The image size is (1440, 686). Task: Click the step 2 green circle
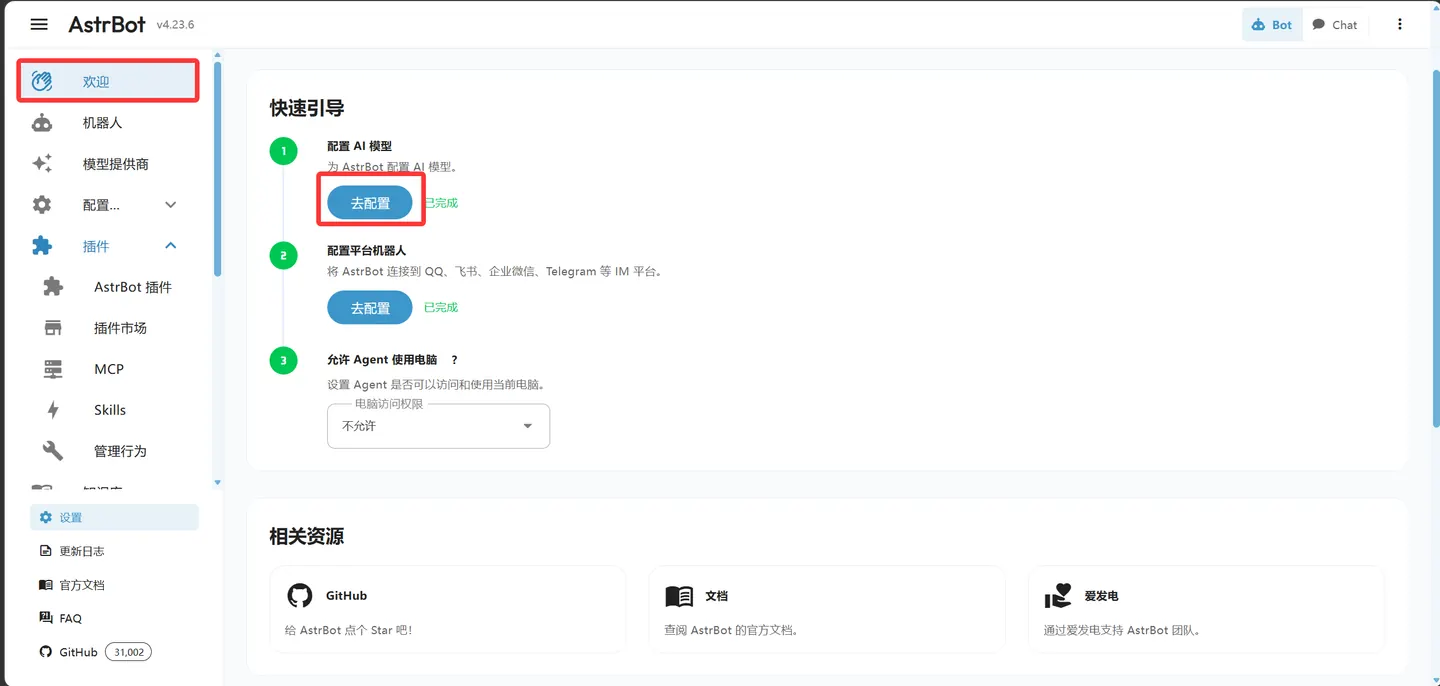point(283,256)
